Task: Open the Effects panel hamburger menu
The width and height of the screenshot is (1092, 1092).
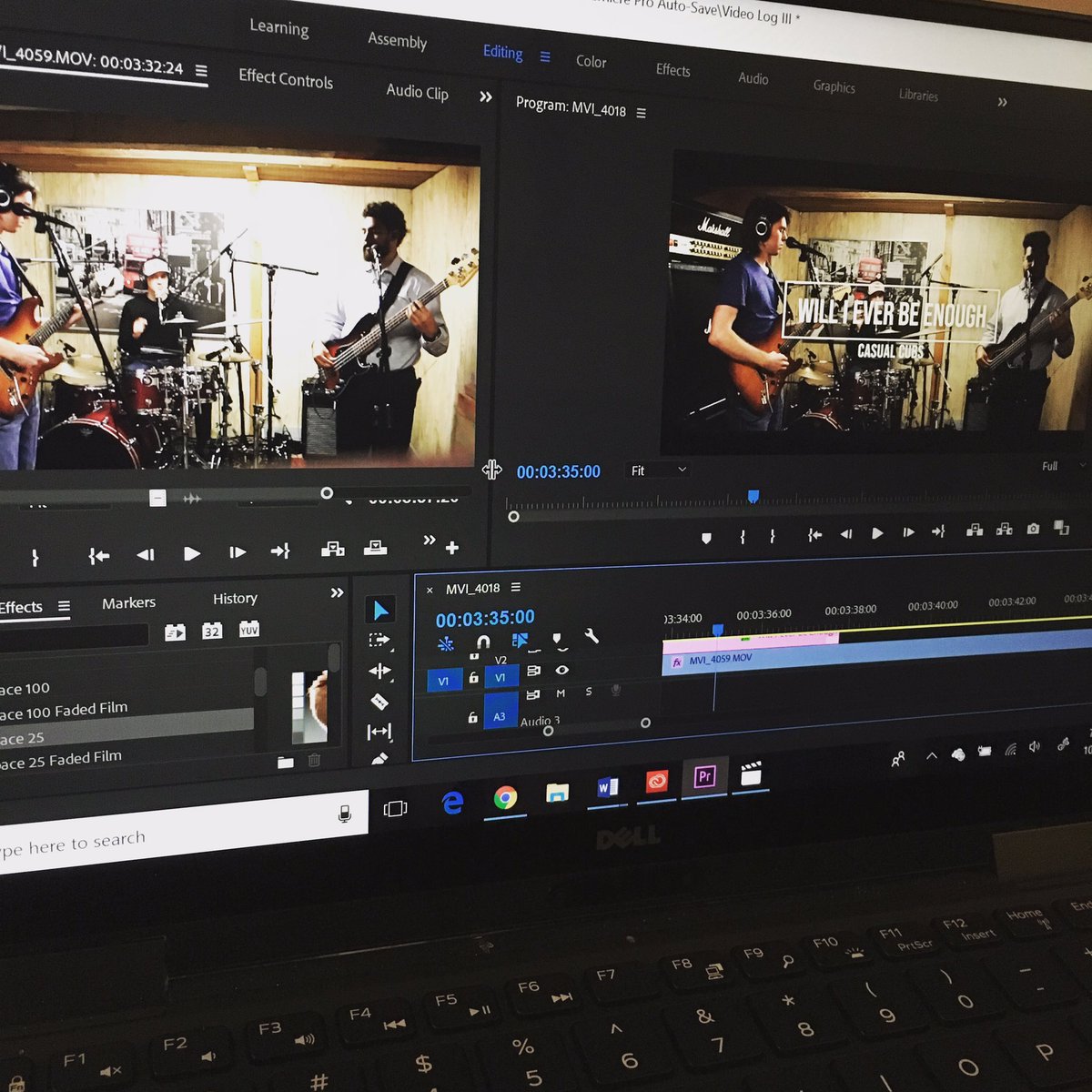Action: (64, 606)
